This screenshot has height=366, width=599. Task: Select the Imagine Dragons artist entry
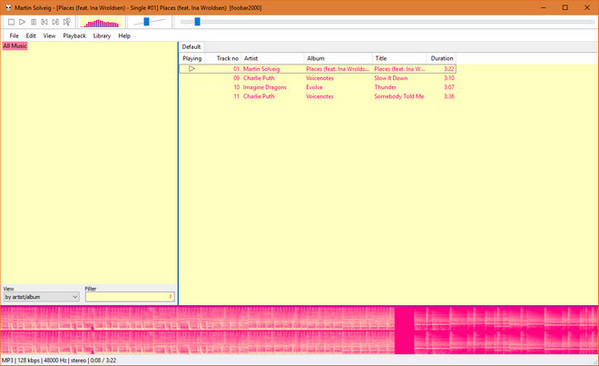click(x=265, y=87)
